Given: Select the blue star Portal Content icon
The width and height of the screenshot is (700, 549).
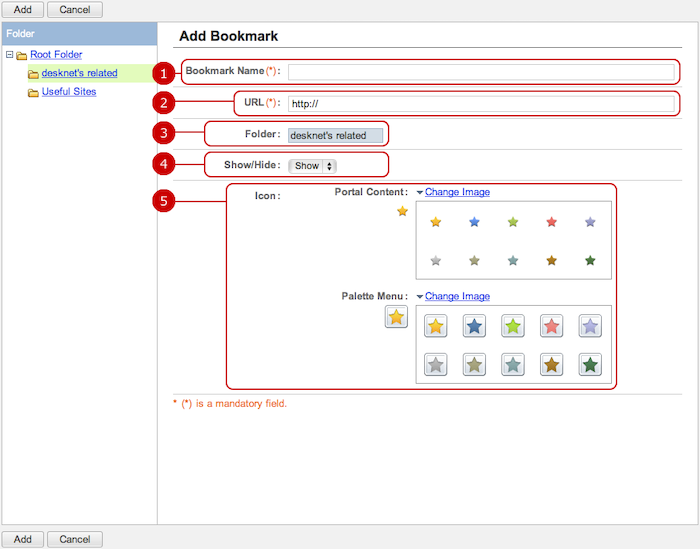Looking at the screenshot, I should point(474,222).
